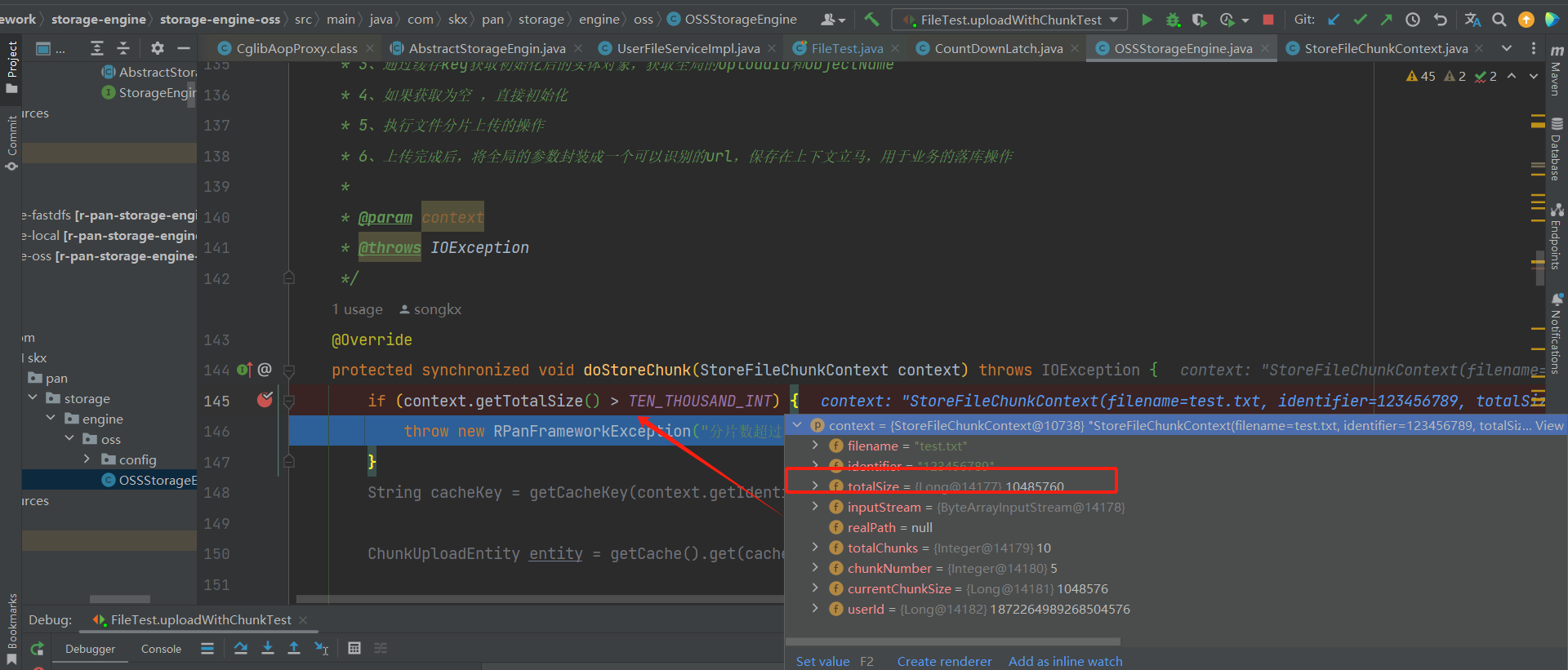Image resolution: width=1568 pixels, height=670 pixels.
Task: Collapse all in Project tree
Action: pos(123,48)
